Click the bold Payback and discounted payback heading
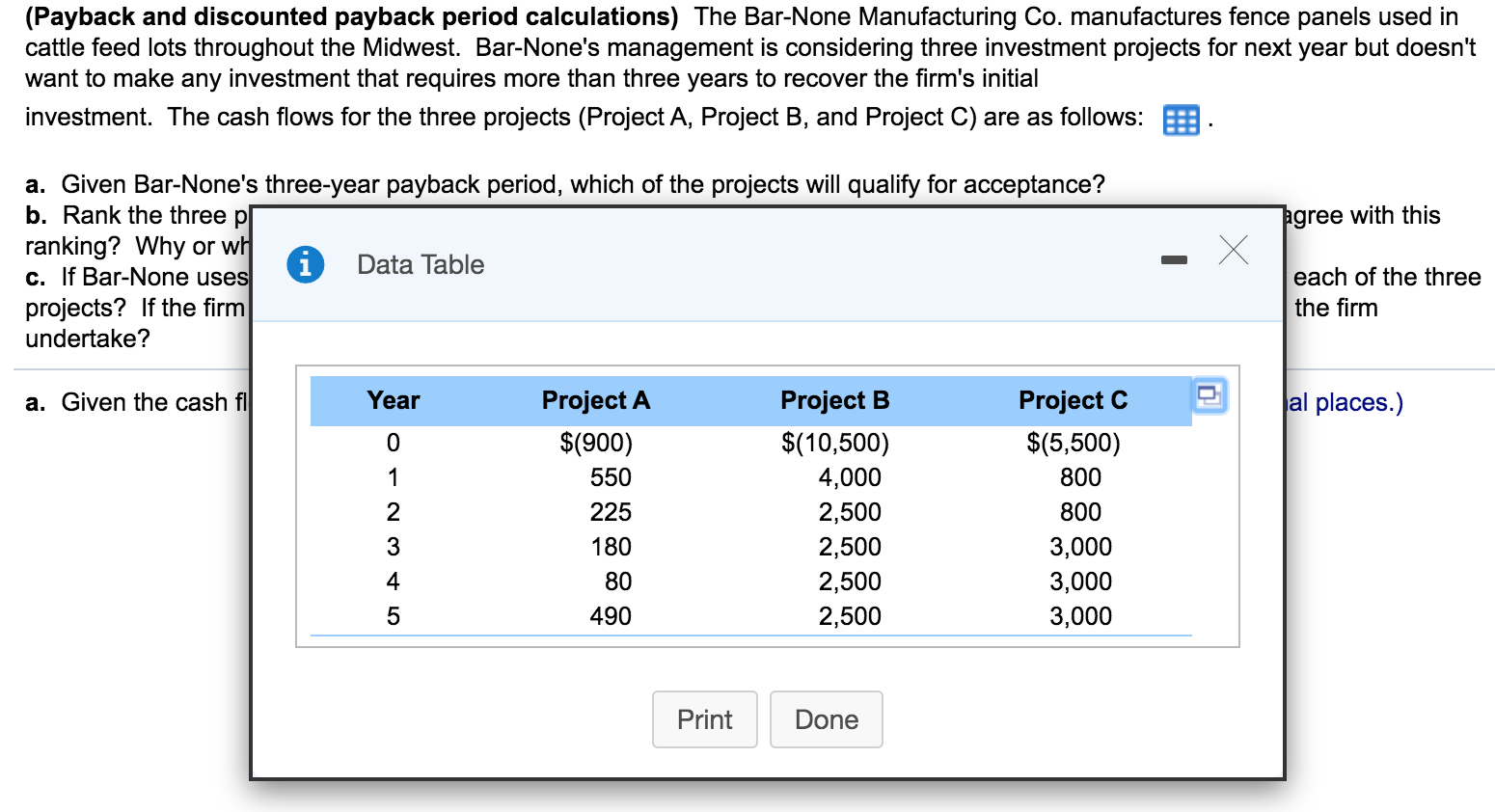This screenshot has width=1495, height=812. point(352,16)
